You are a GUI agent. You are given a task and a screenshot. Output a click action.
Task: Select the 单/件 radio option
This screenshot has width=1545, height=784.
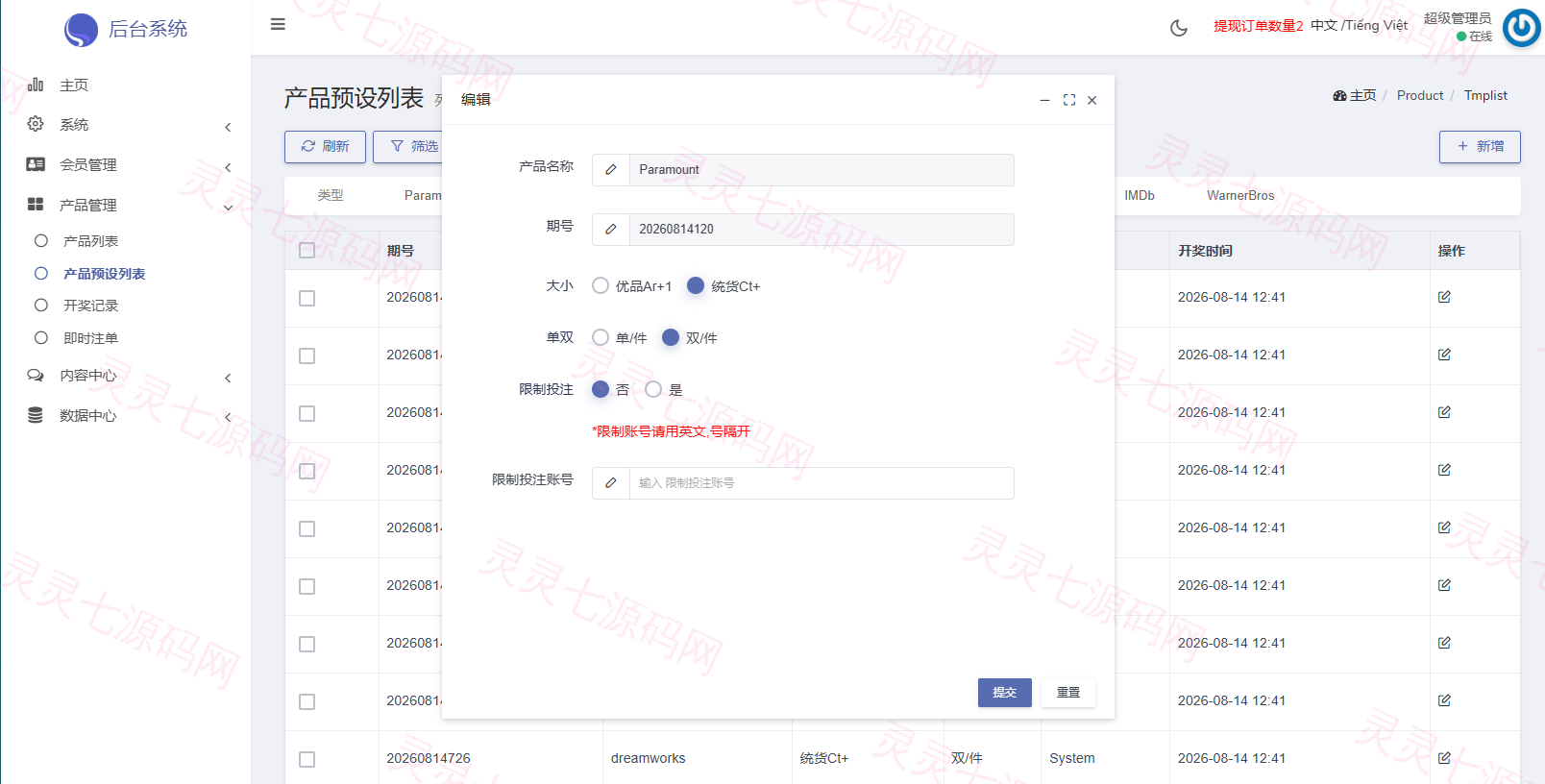(601, 337)
